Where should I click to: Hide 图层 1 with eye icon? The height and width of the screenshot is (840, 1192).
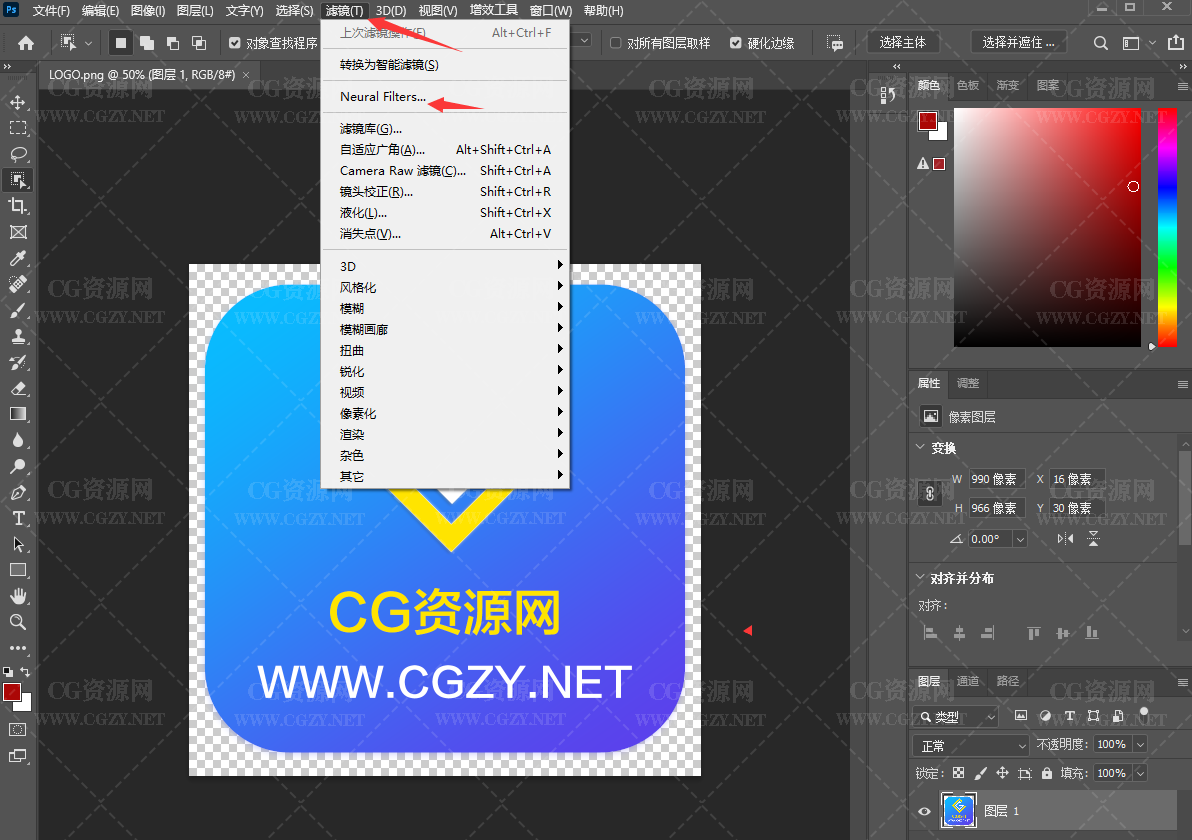pos(924,811)
